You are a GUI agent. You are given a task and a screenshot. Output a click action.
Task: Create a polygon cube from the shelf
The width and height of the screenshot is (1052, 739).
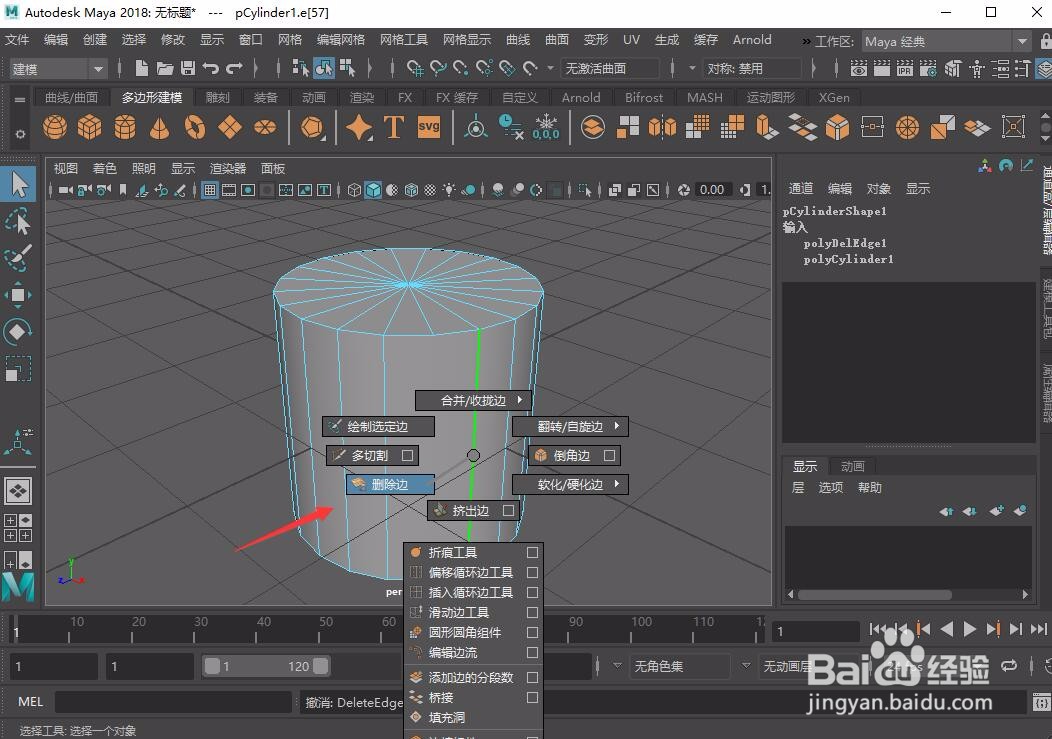pos(90,126)
